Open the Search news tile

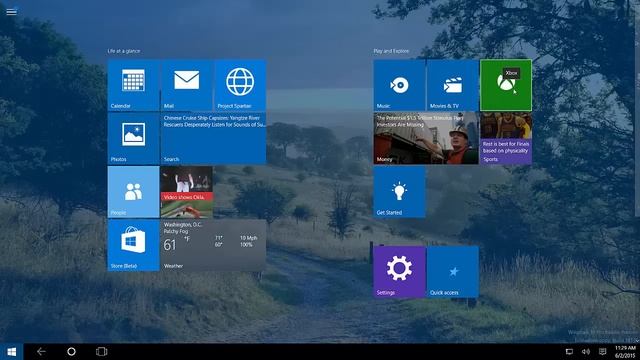(x=213, y=138)
